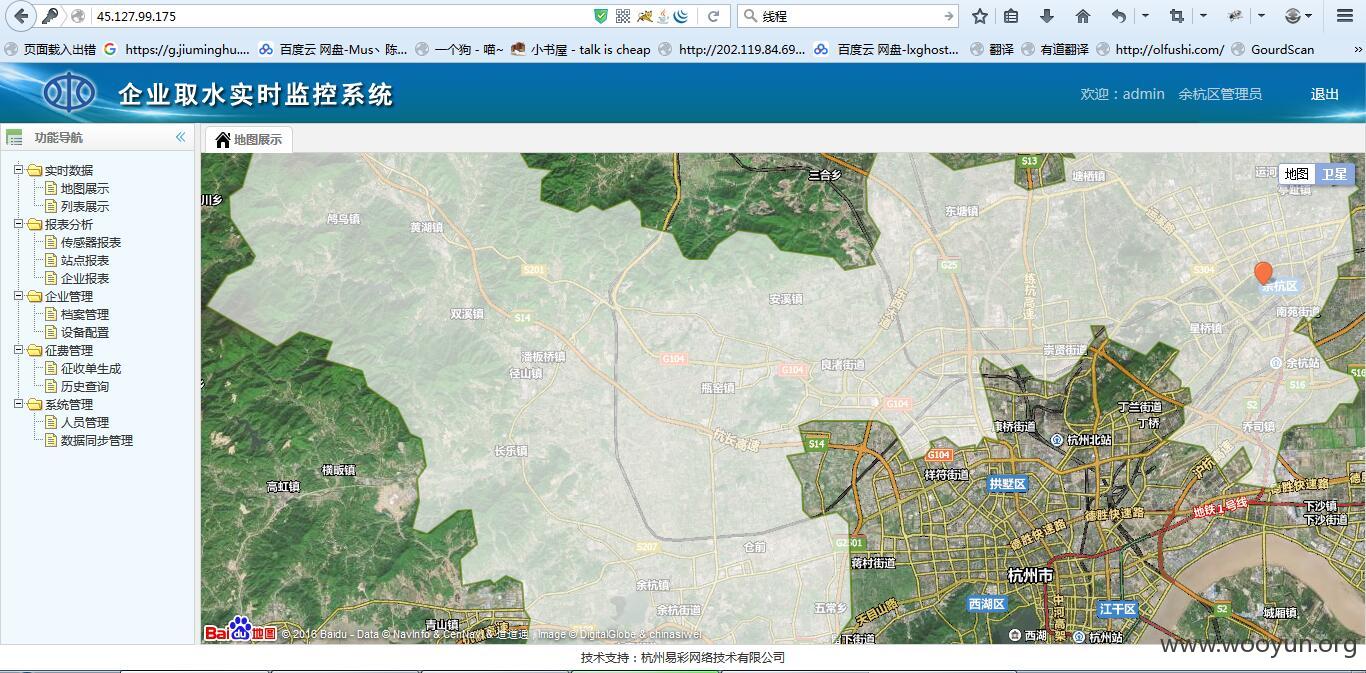Open 地图展示 in the tree
Viewport: 1366px width, 673px height.
[85, 188]
